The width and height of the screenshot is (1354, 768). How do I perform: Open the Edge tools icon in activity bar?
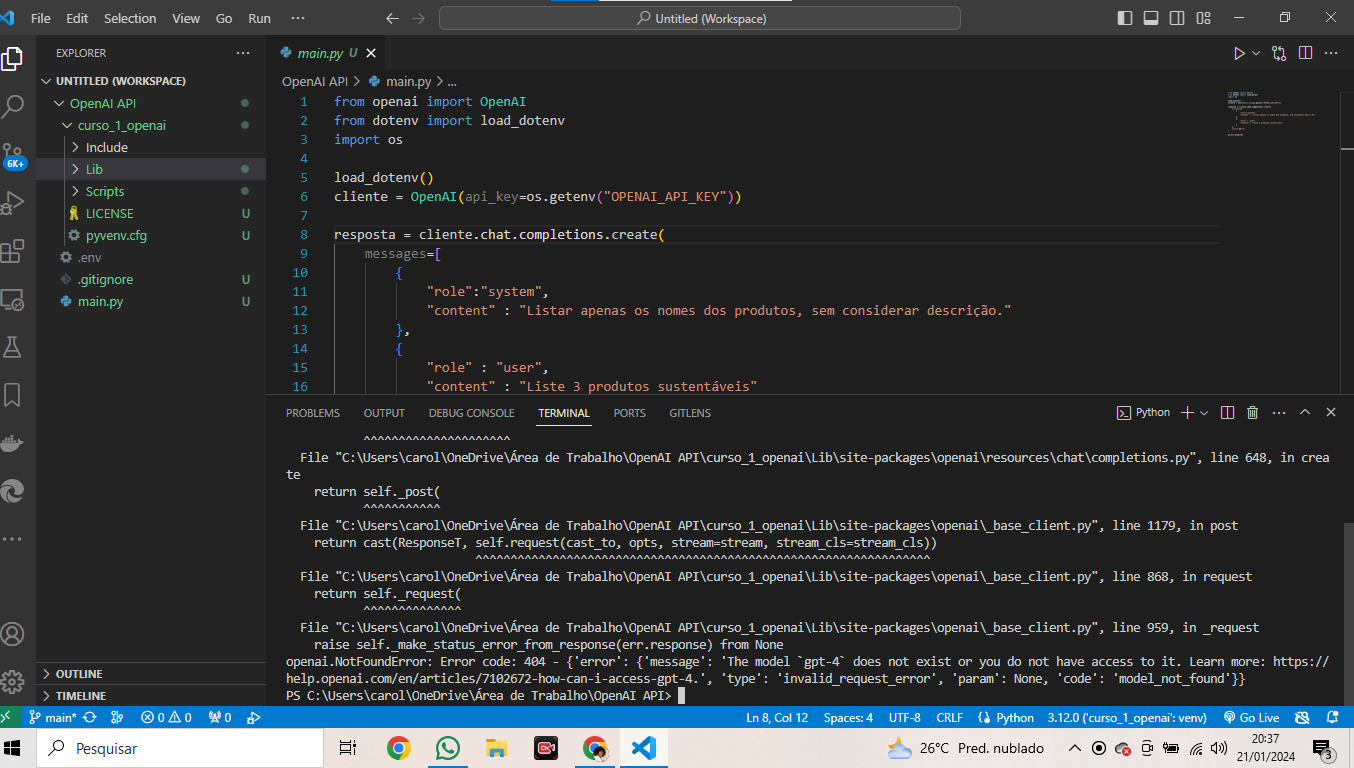click(x=13, y=490)
